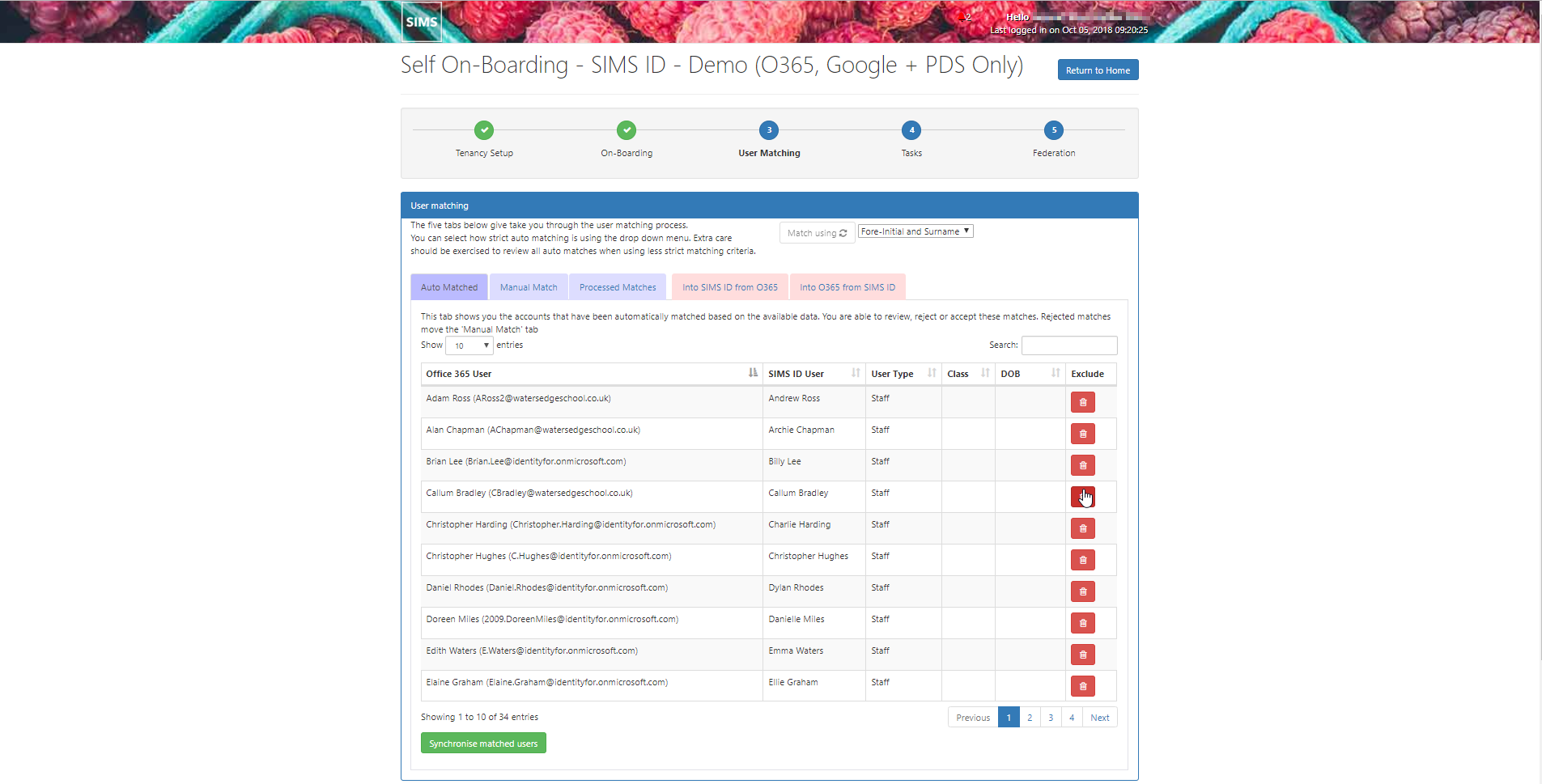Screen dimensions: 1542x784
Task: Go to step 5 Federation circle
Action: click(1054, 130)
